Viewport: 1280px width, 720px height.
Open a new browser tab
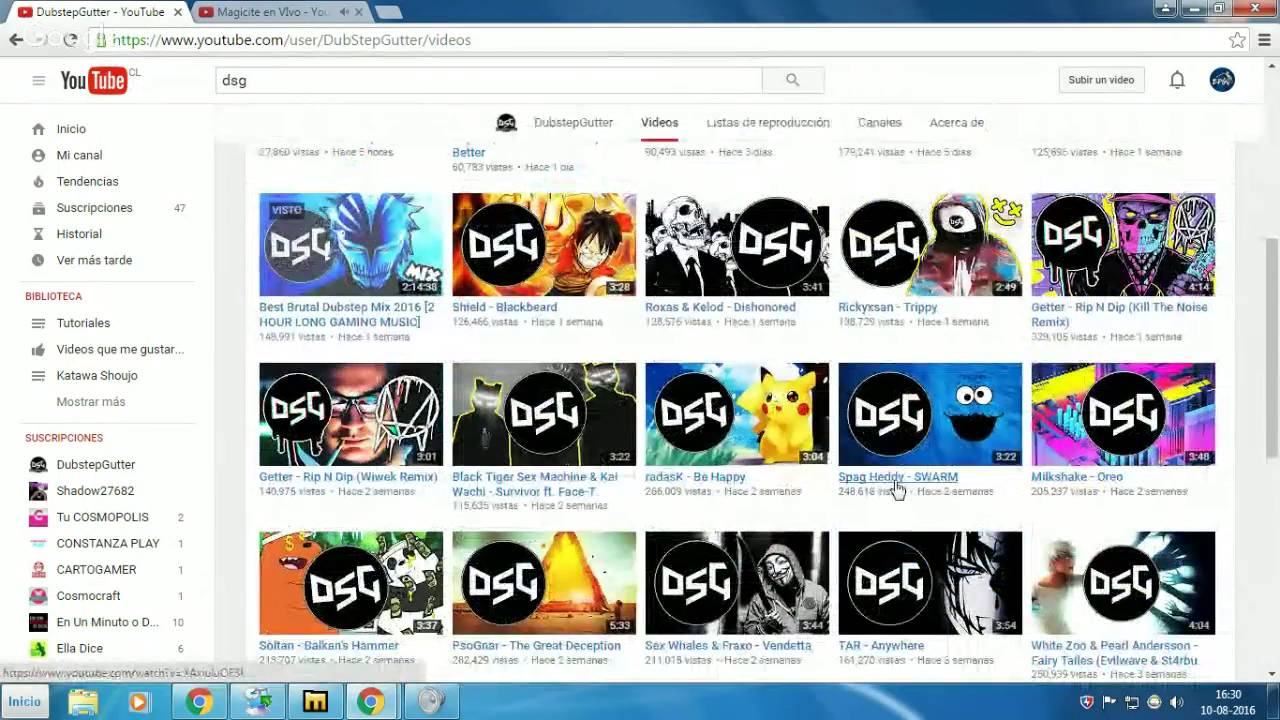388,12
